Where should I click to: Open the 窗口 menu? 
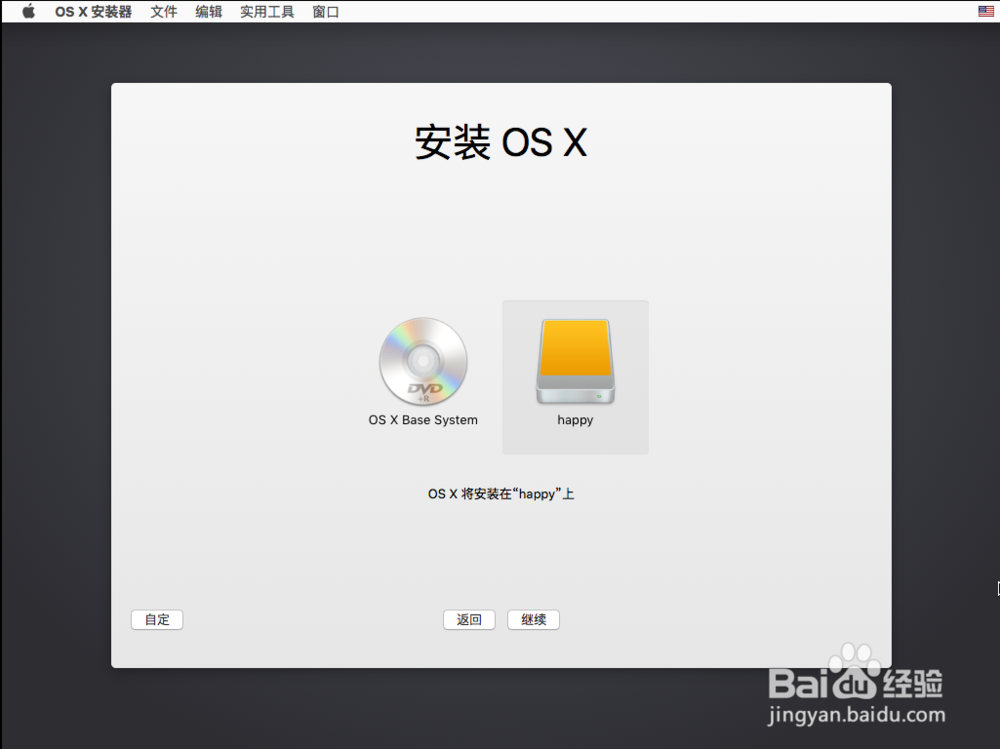click(x=326, y=11)
